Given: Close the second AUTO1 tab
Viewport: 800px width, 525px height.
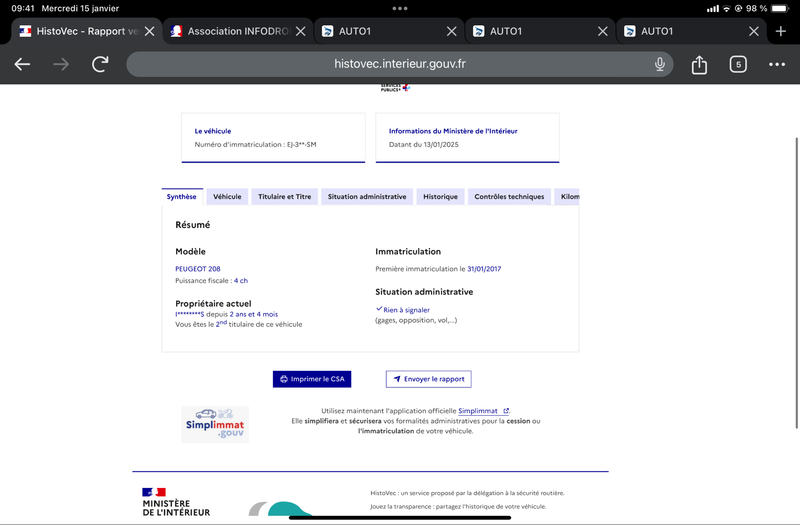Looking at the screenshot, I should point(603,31).
